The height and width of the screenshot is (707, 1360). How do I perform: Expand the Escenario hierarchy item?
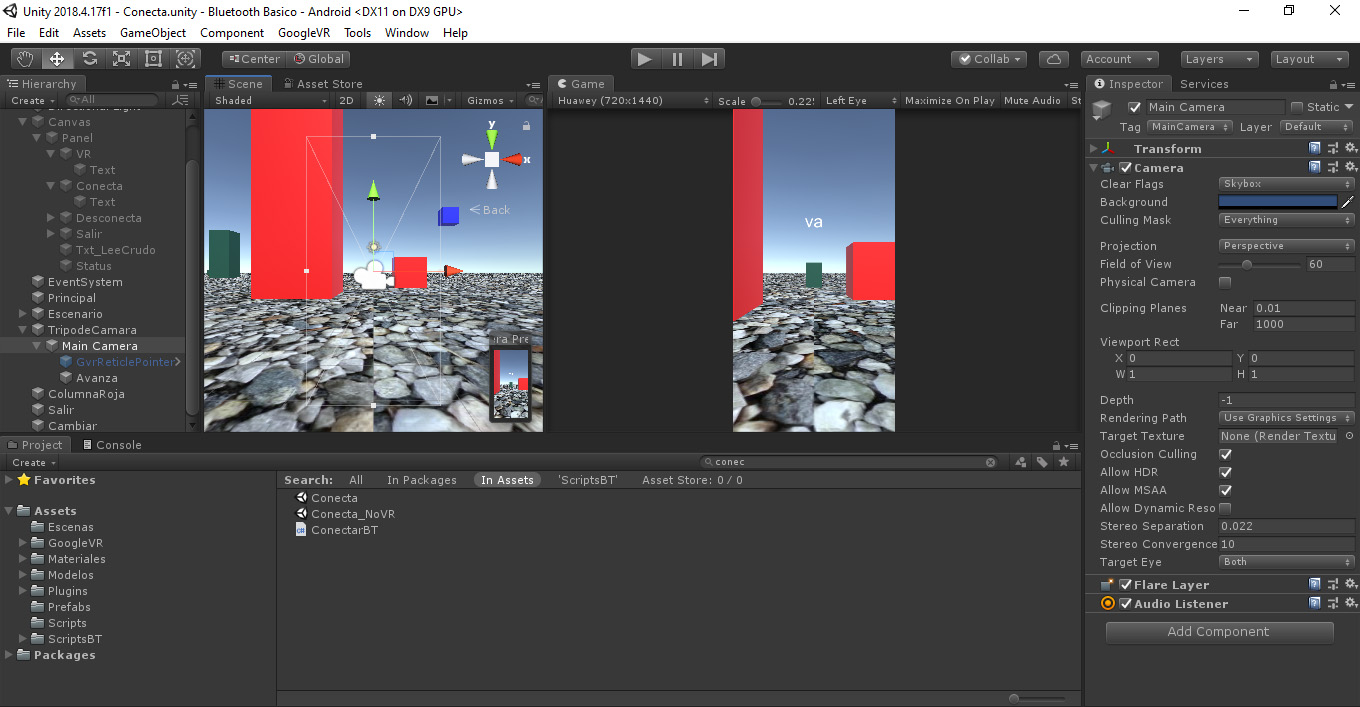click(x=23, y=314)
